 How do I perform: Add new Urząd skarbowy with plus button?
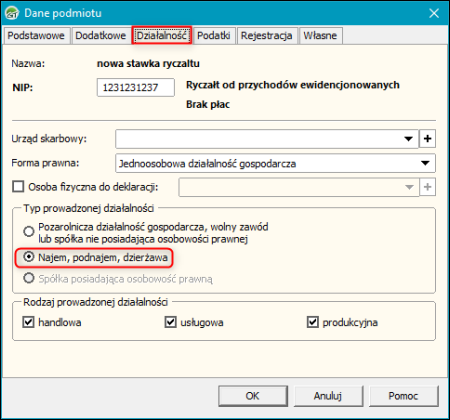tap(427, 139)
